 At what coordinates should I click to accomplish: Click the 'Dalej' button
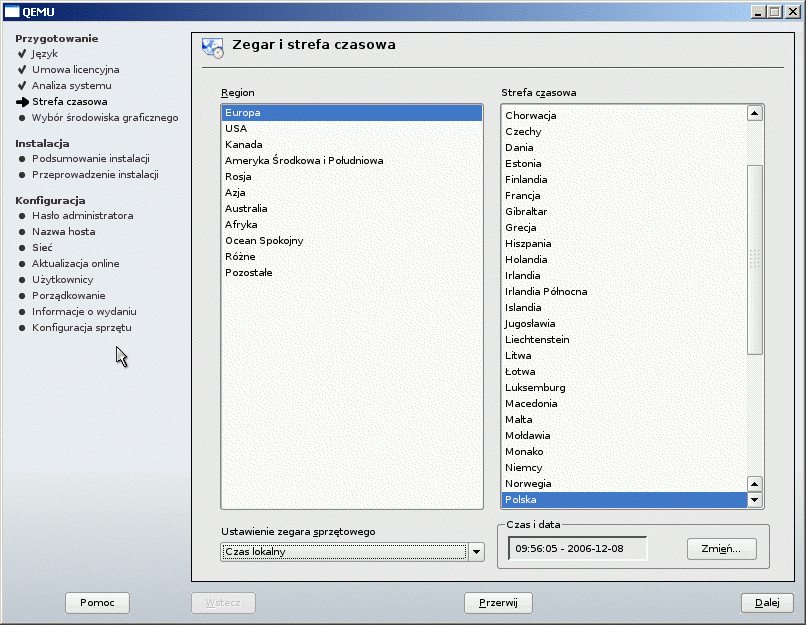pos(767,603)
